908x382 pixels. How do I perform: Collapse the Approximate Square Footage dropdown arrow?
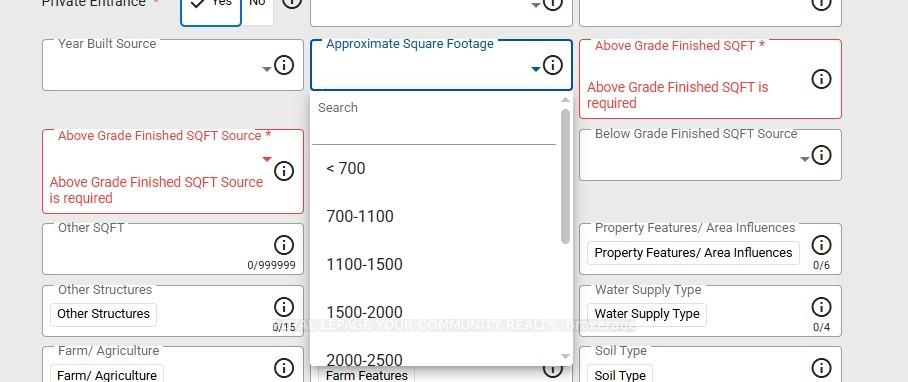(x=536, y=69)
